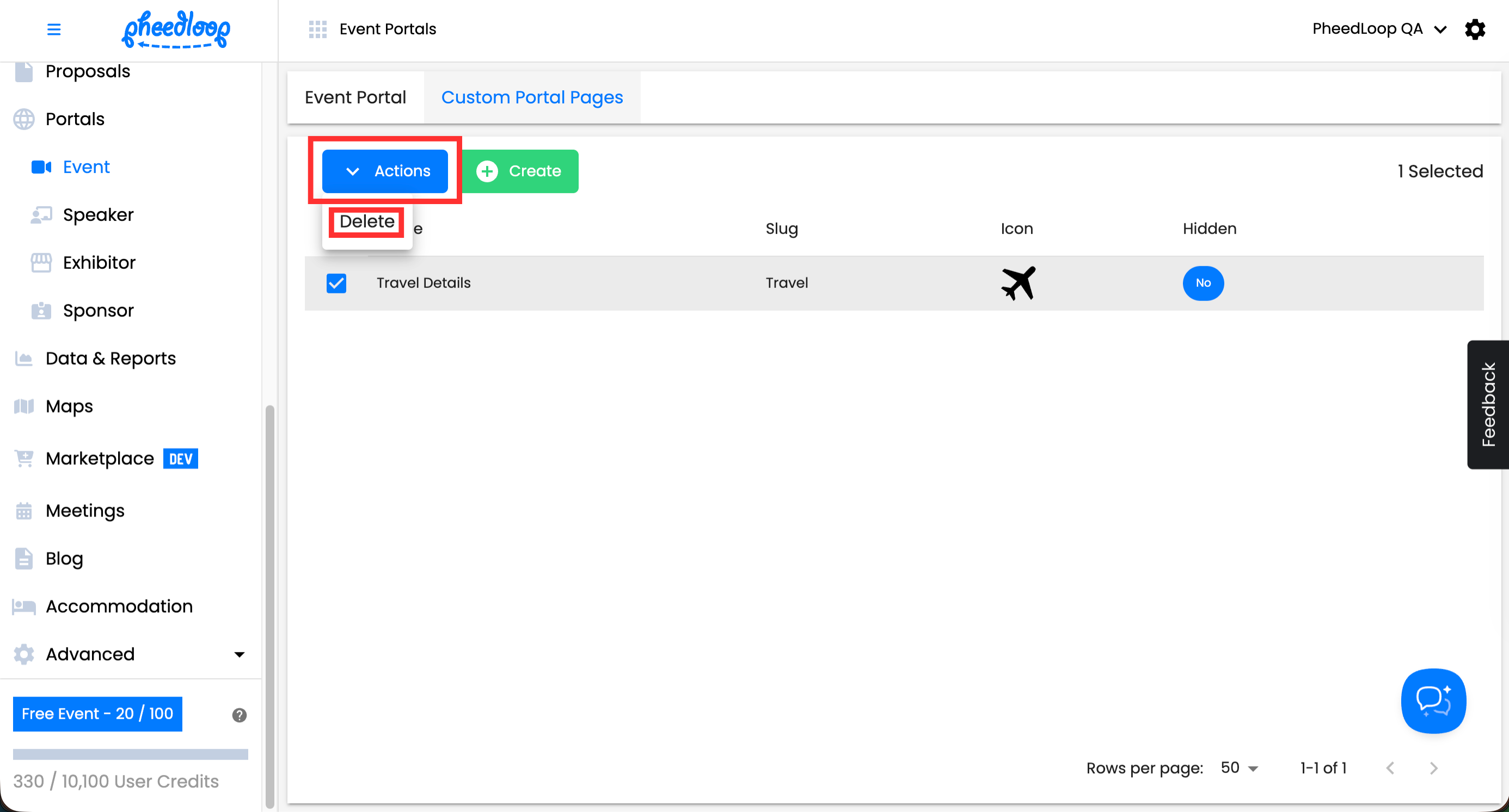This screenshot has width=1509, height=812.
Task: Choose Delete from the Actions menu
Action: (367, 222)
